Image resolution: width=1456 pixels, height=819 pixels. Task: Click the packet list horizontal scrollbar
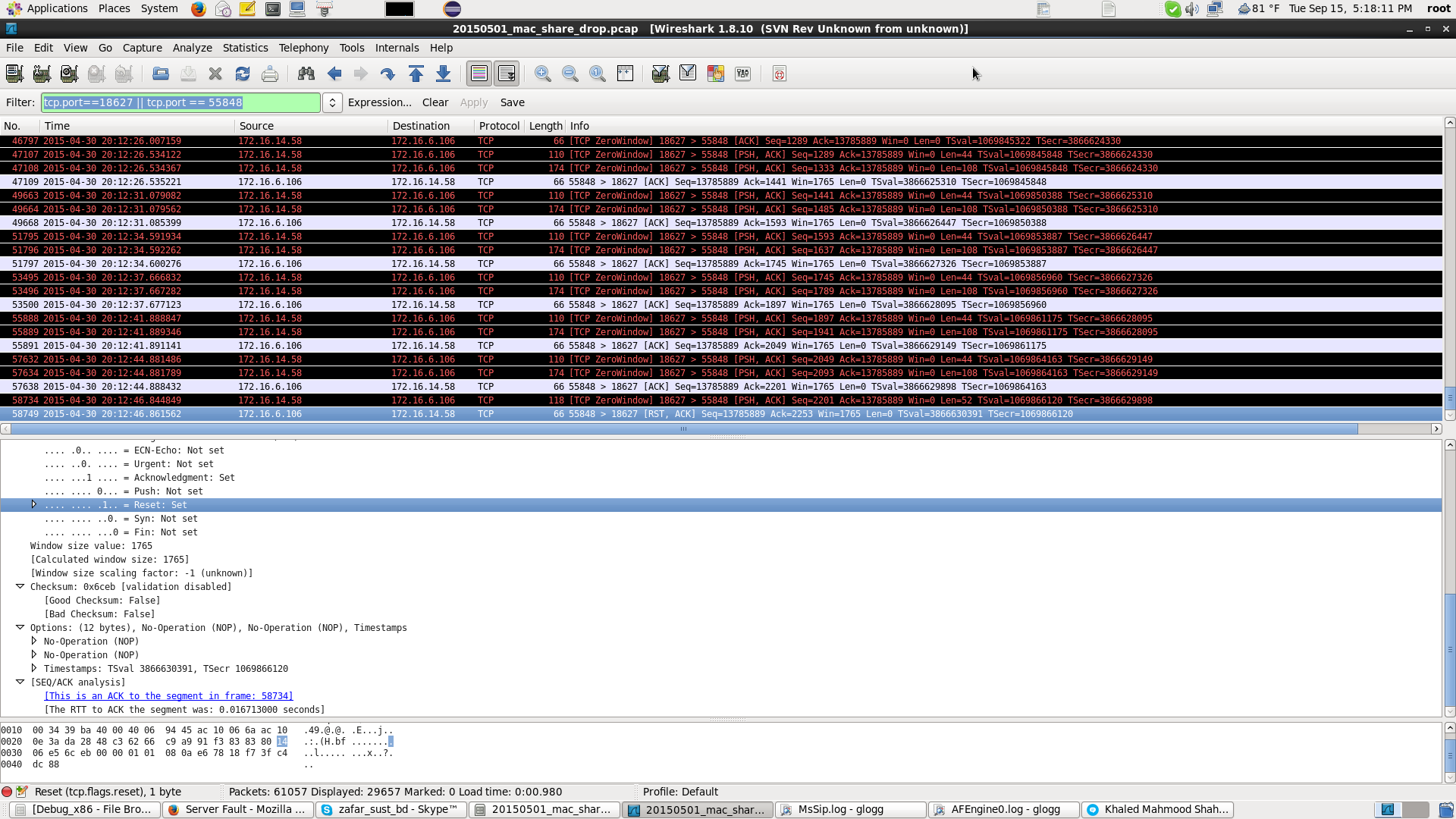pyautogui.click(x=682, y=429)
